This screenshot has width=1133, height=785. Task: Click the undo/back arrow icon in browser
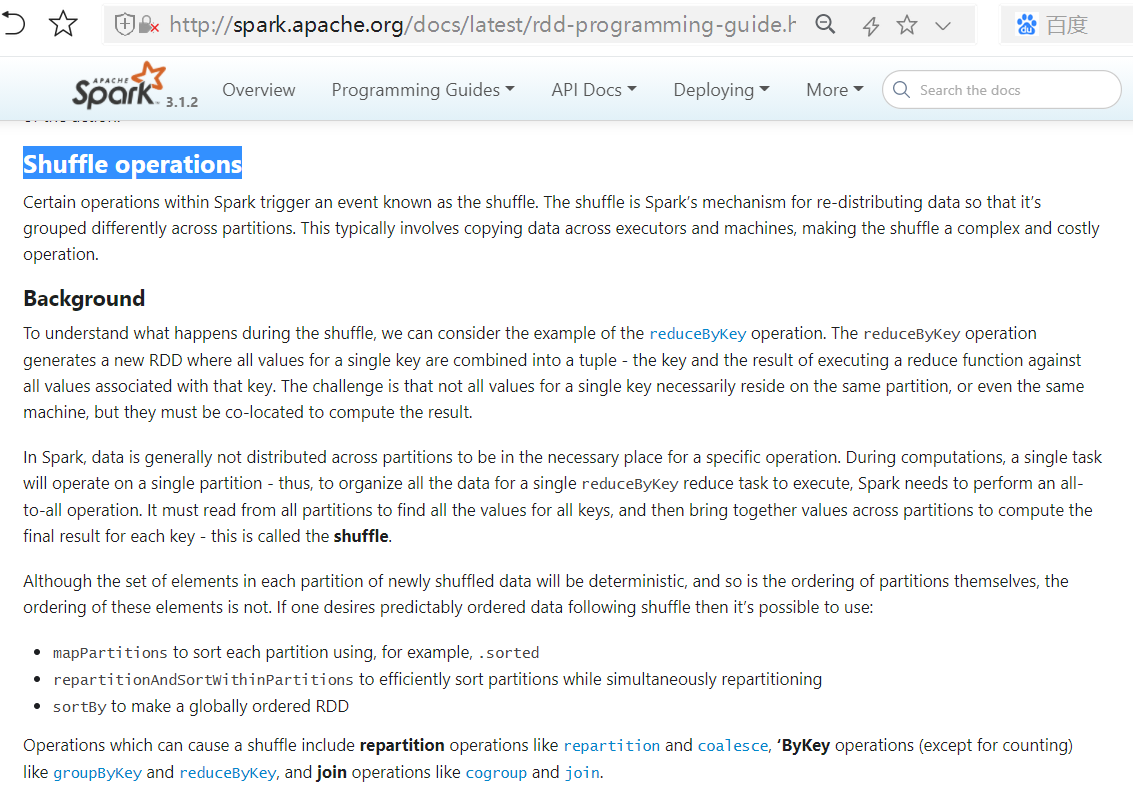pos(13,24)
